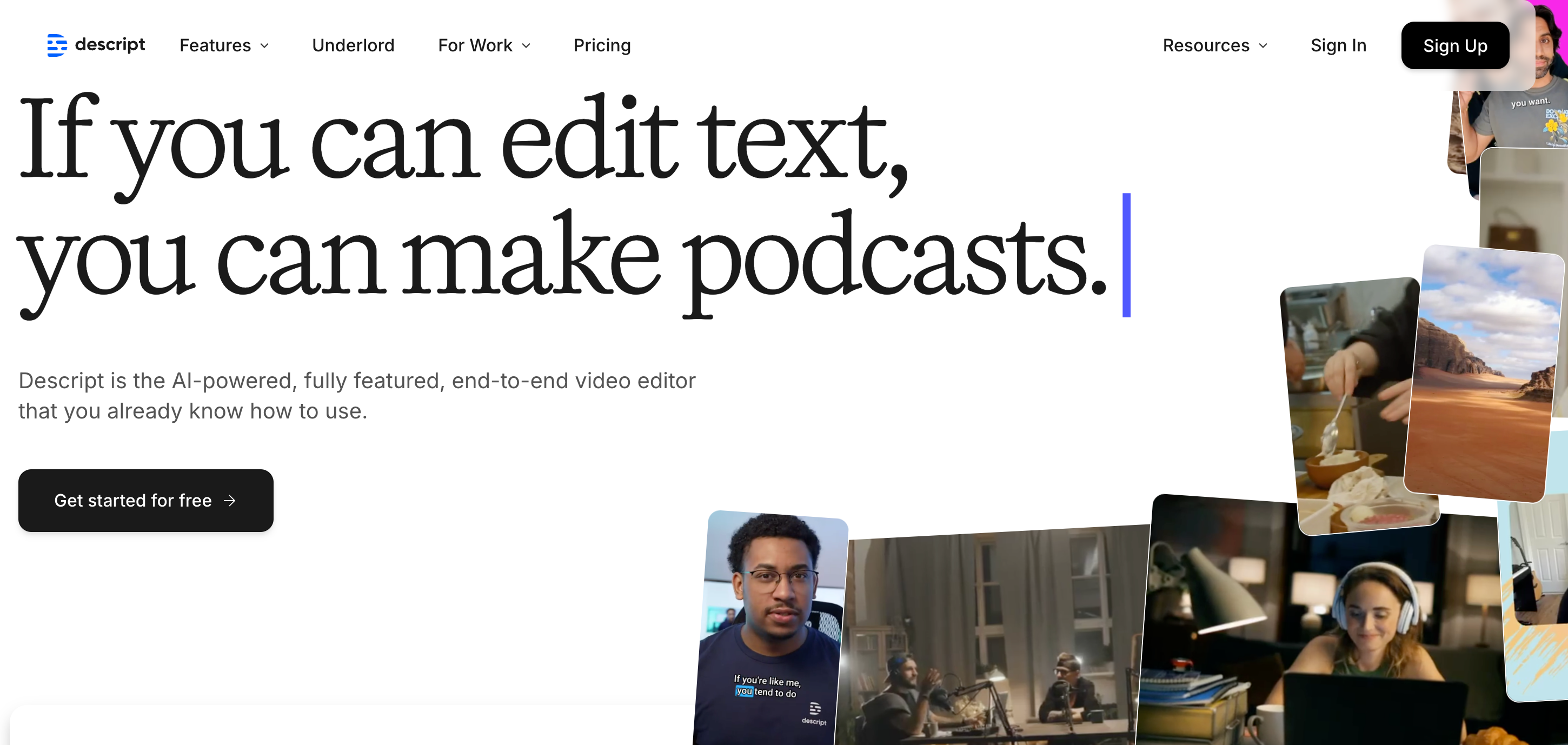1568x745 pixels.
Task: Click Get started for free button
Action: coord(145,500)
